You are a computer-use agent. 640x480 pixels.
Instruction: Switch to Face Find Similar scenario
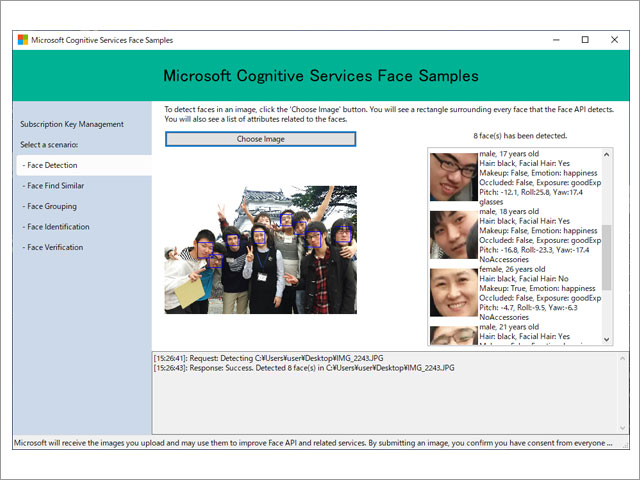point(53,186)
